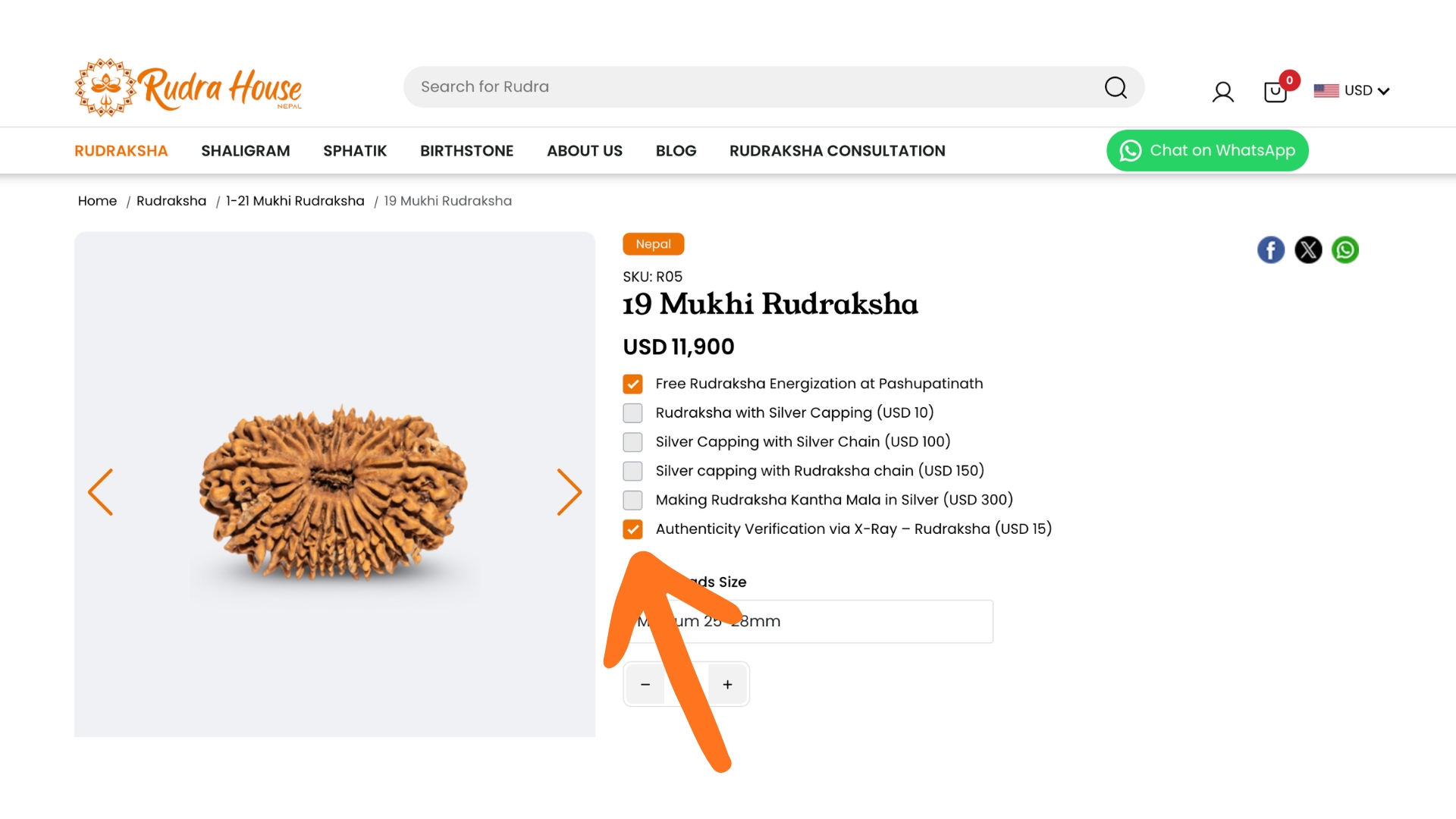Image resolution: width=1456 pixels, height=819 pixels.
Task: Tick Making Rudraksha Kantha Mala in Silver
Action: (x=632, y=500)
